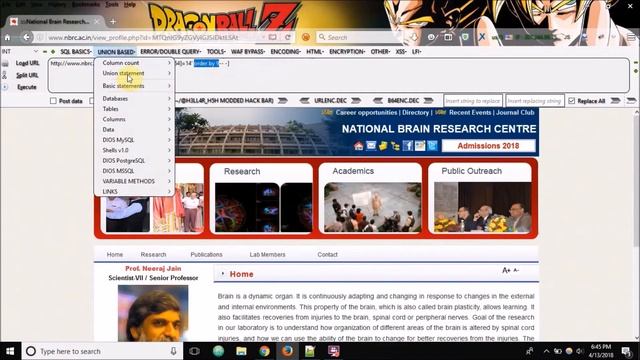Open the DIOS MySQL submenu
Image resolution: width=640 pixels, height=360 pixels.
pyautogui.click(x=135, y=140)
